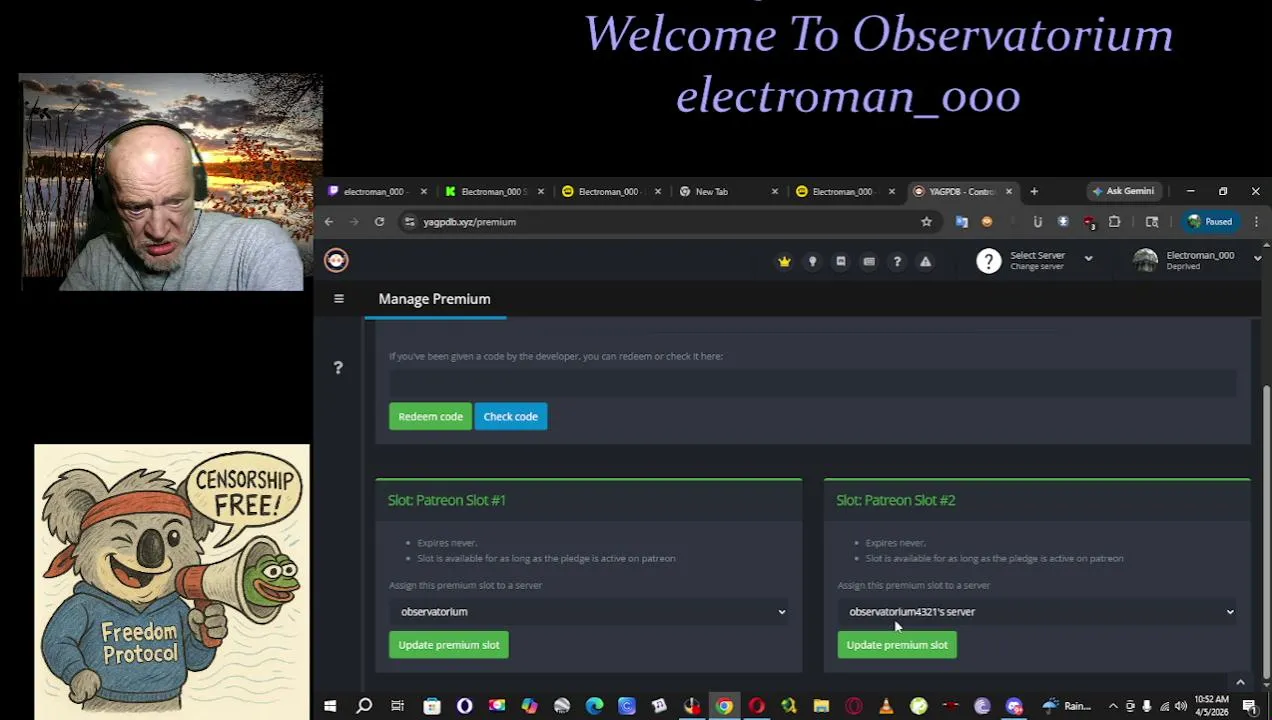Image resolution: width=1272 pixels, height=720 pixels.
Task: Open the VLC cone icon on taskbar
Action: 886,706
